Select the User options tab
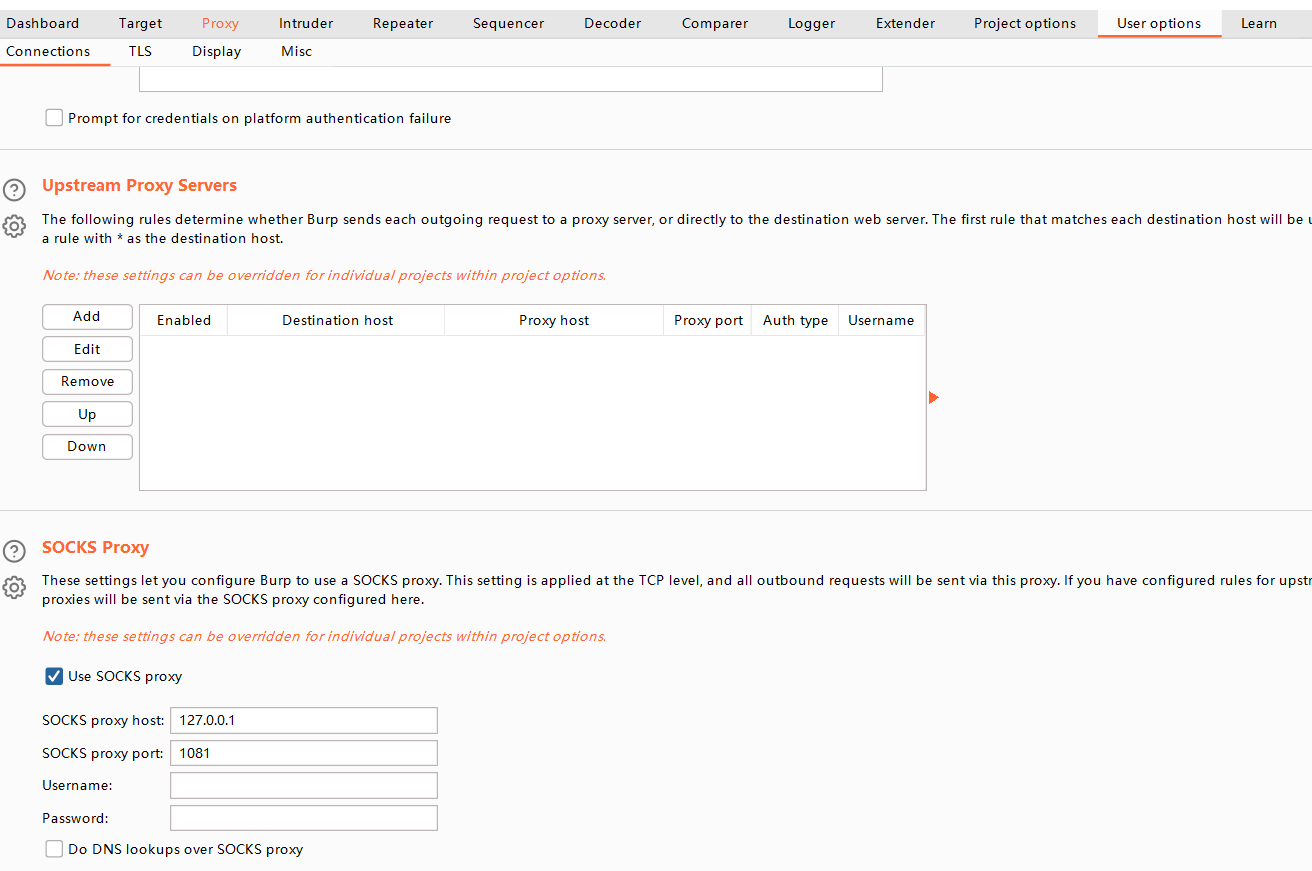1312x871 pixels. [x=1159, y=23]
